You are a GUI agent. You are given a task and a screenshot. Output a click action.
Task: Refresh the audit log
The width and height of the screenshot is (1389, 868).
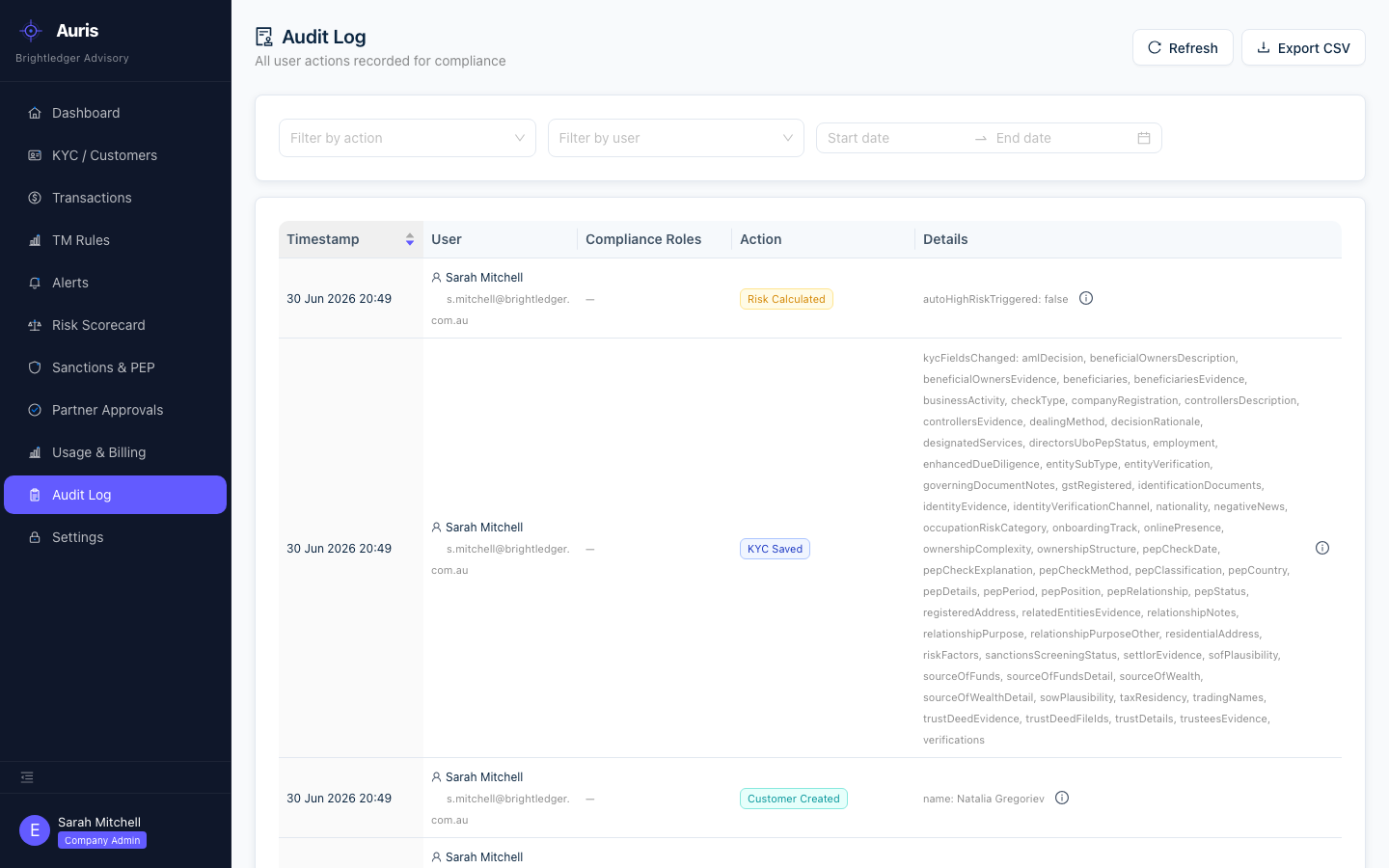[x=1183, y=47]
